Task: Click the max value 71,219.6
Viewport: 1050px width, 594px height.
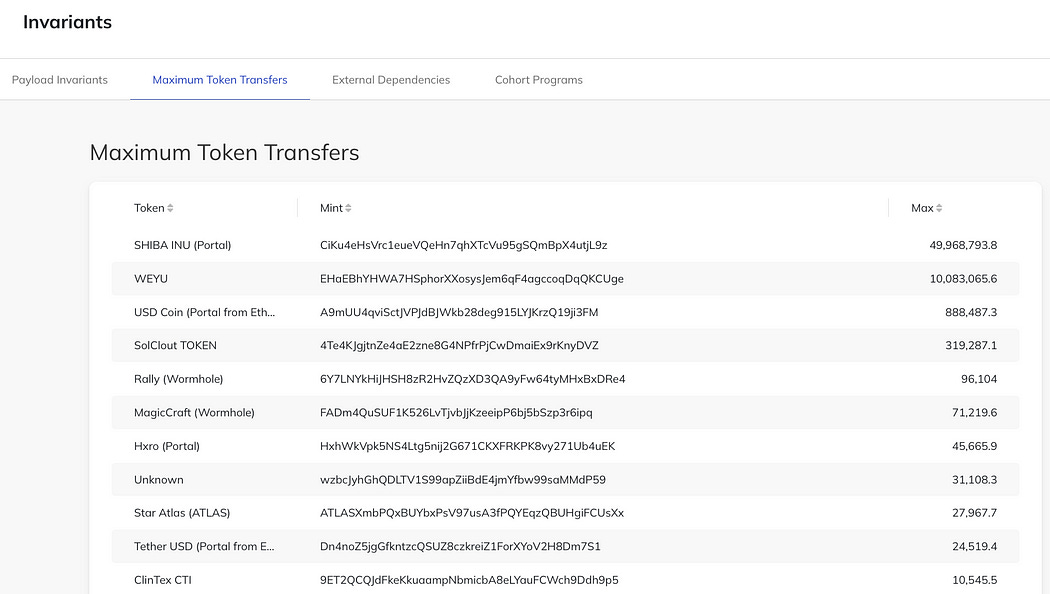Action: pyautogui.click(x=974, y=413)
